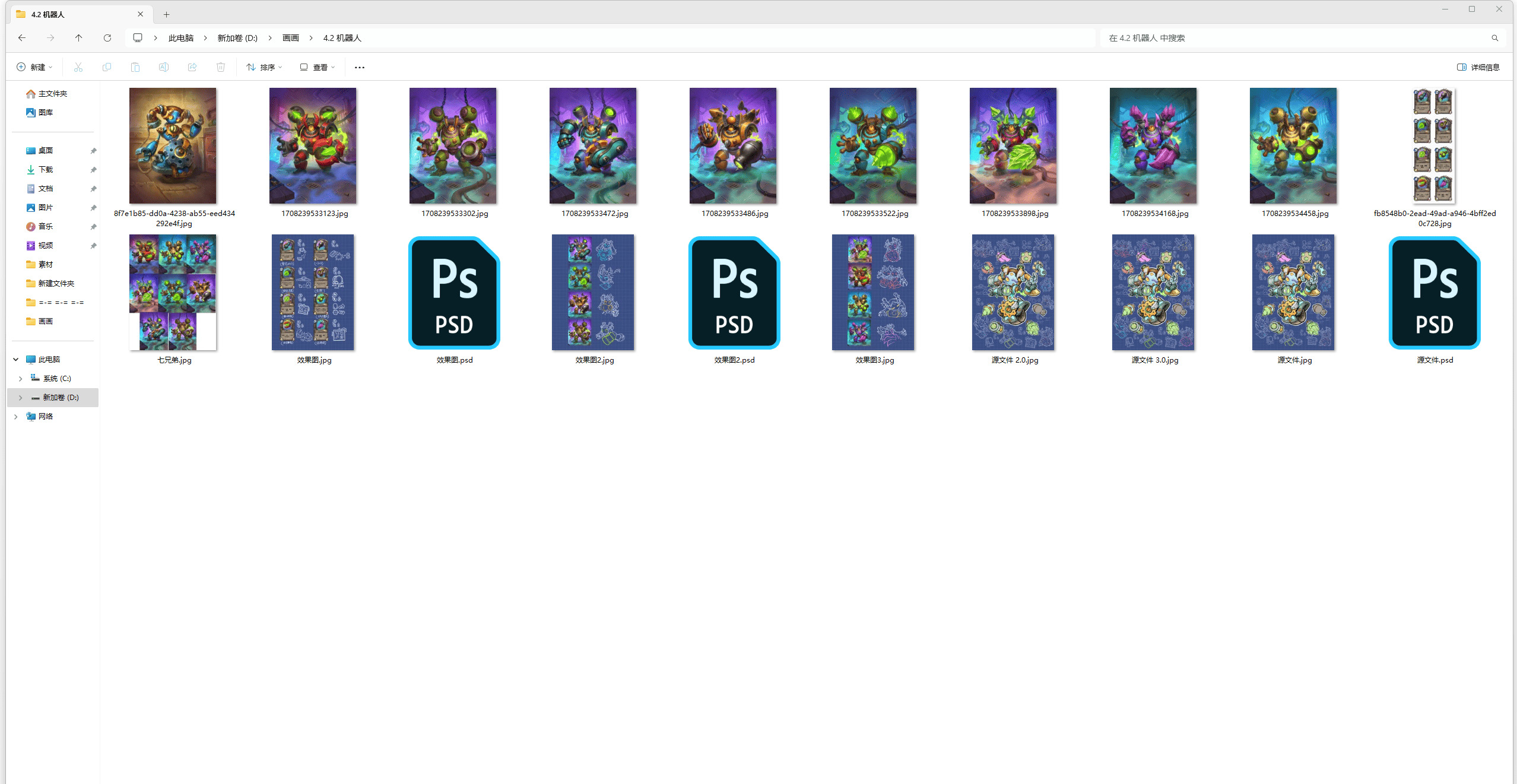This screenshot has height=784, width=1517.
Task: Click the Copy icon in toolbar
Action: pyautogui.click(x=107, y=67)
